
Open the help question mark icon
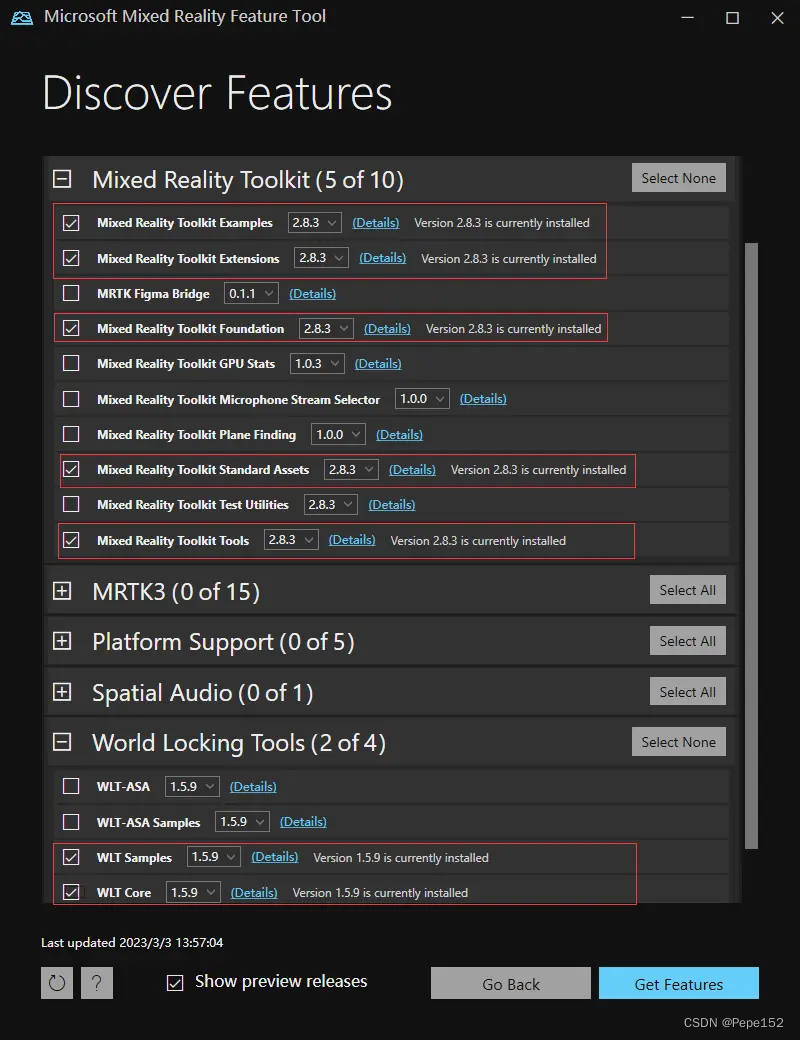[x=97, y=983]
